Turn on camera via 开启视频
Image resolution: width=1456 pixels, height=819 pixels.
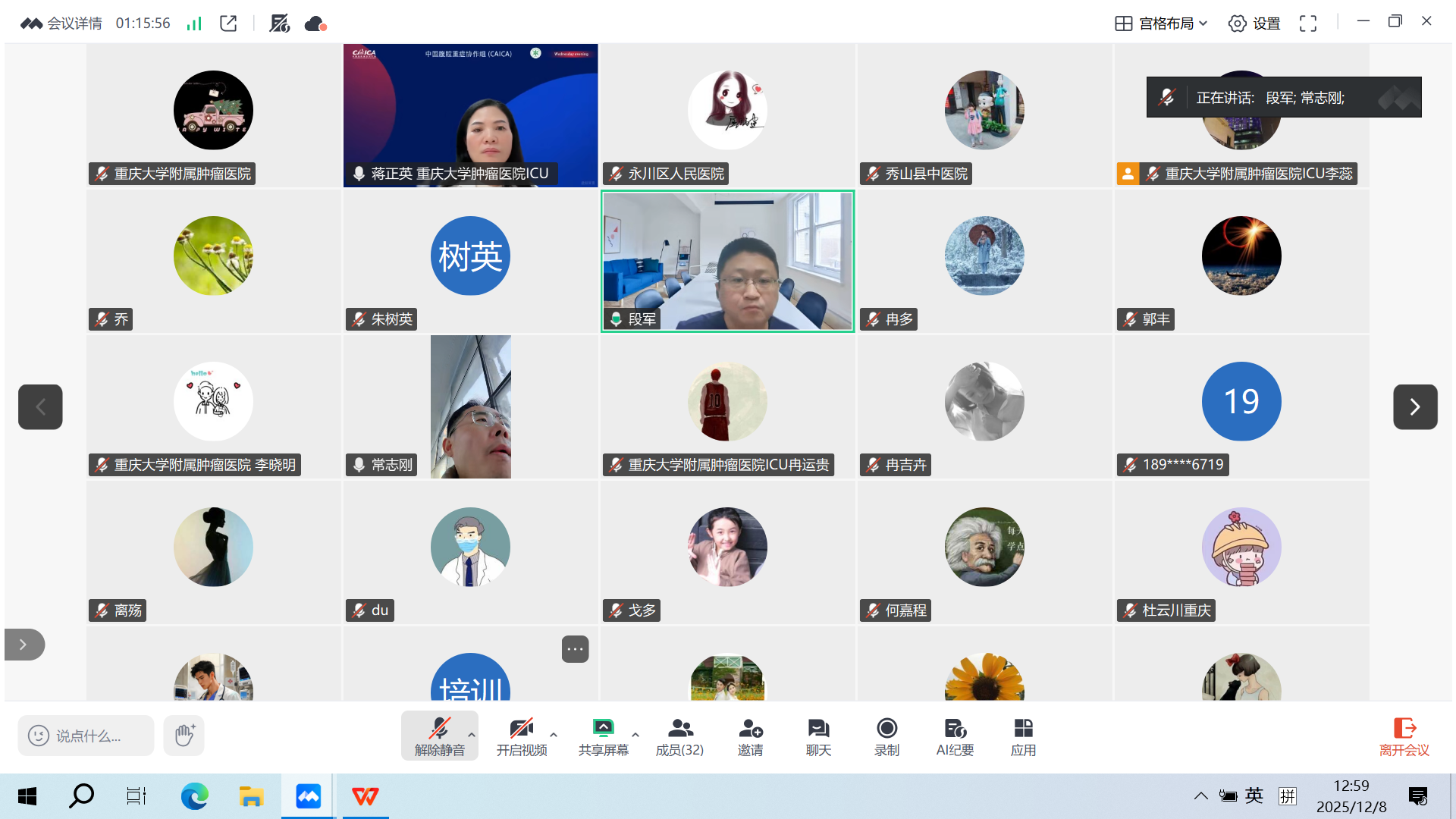point(520,734)
